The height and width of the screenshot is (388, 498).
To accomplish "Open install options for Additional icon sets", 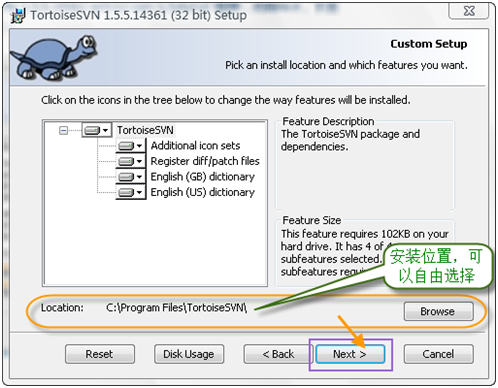I will [131, 146].
